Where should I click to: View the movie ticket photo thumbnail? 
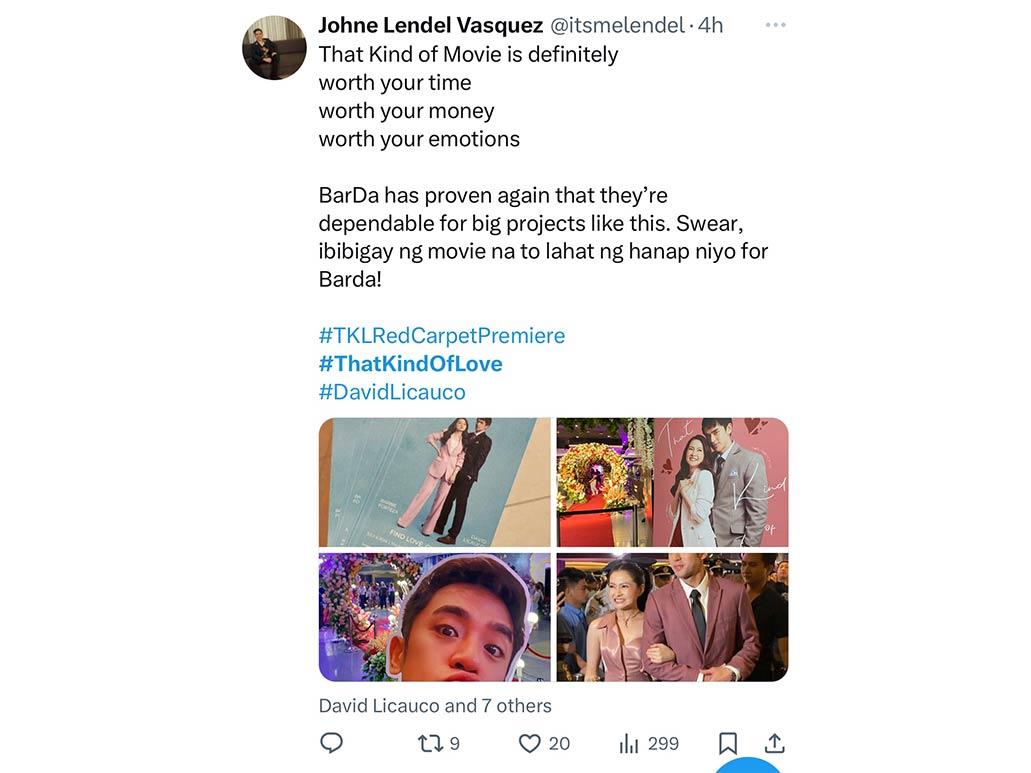[435, 482]
